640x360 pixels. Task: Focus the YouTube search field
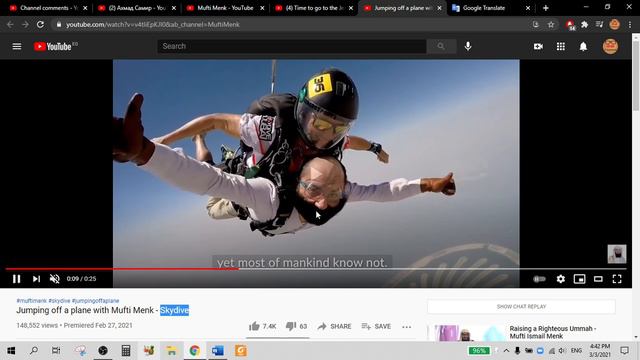pyautogui.click(x=292, y=47)
